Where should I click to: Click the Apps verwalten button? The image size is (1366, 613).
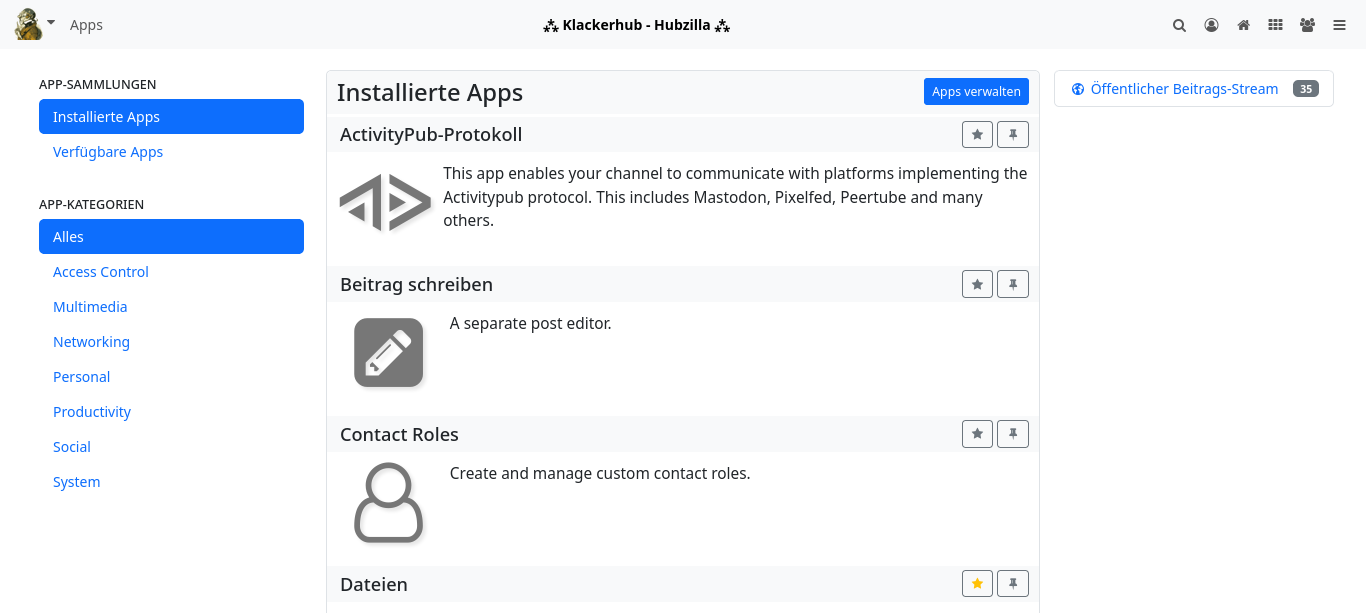pyautogui.click(x=976, y=91)
